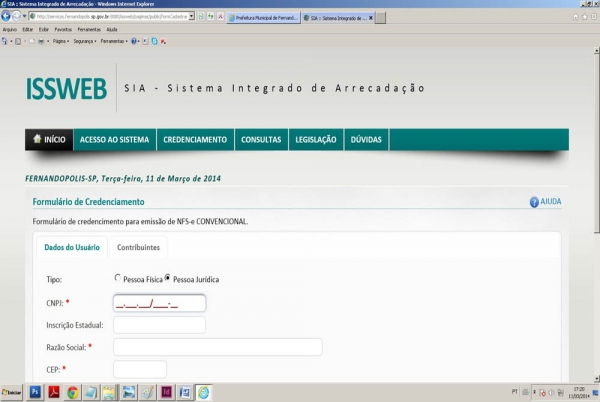Click the home icon in INÍCIO
Image resolution: width=600 pixels, height=402 pixels.
point(37,139)
